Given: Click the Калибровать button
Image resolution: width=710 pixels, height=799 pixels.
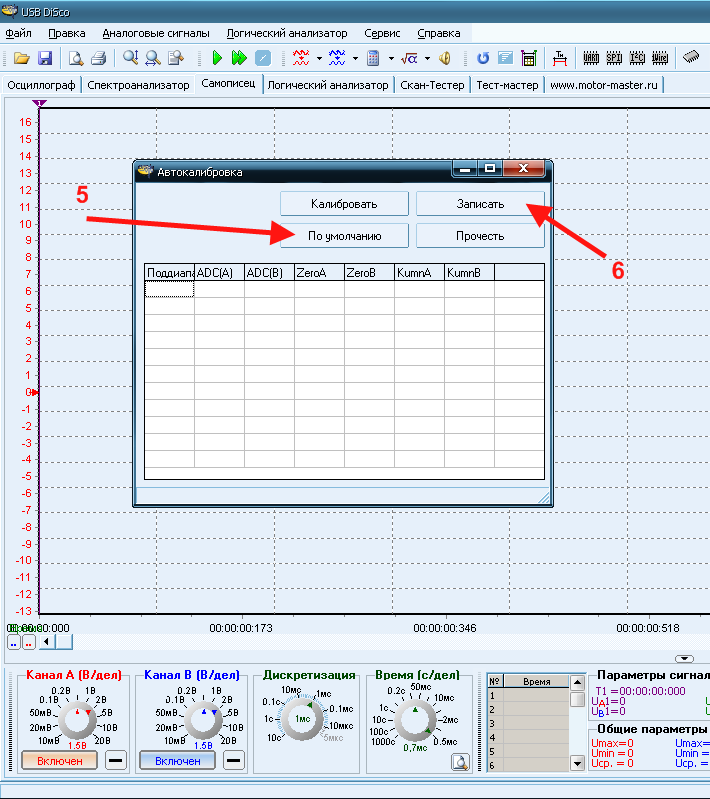Looking at the screenshot, I should (344, 204).
